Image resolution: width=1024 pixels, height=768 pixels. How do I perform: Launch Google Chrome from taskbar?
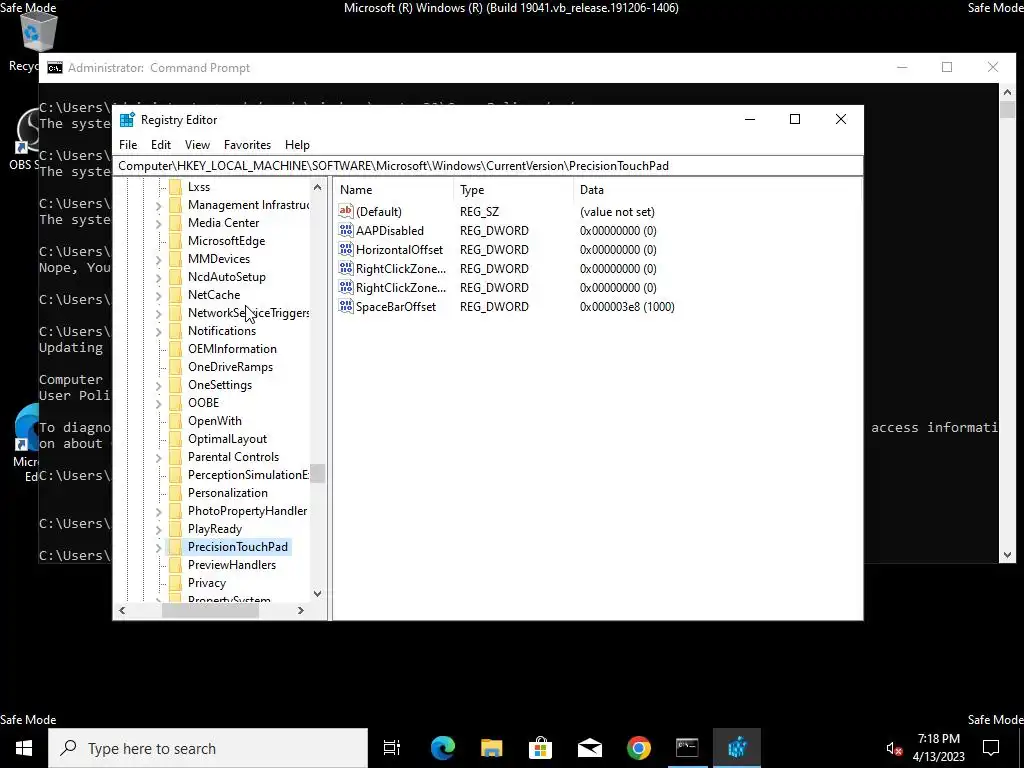point(639,748)
